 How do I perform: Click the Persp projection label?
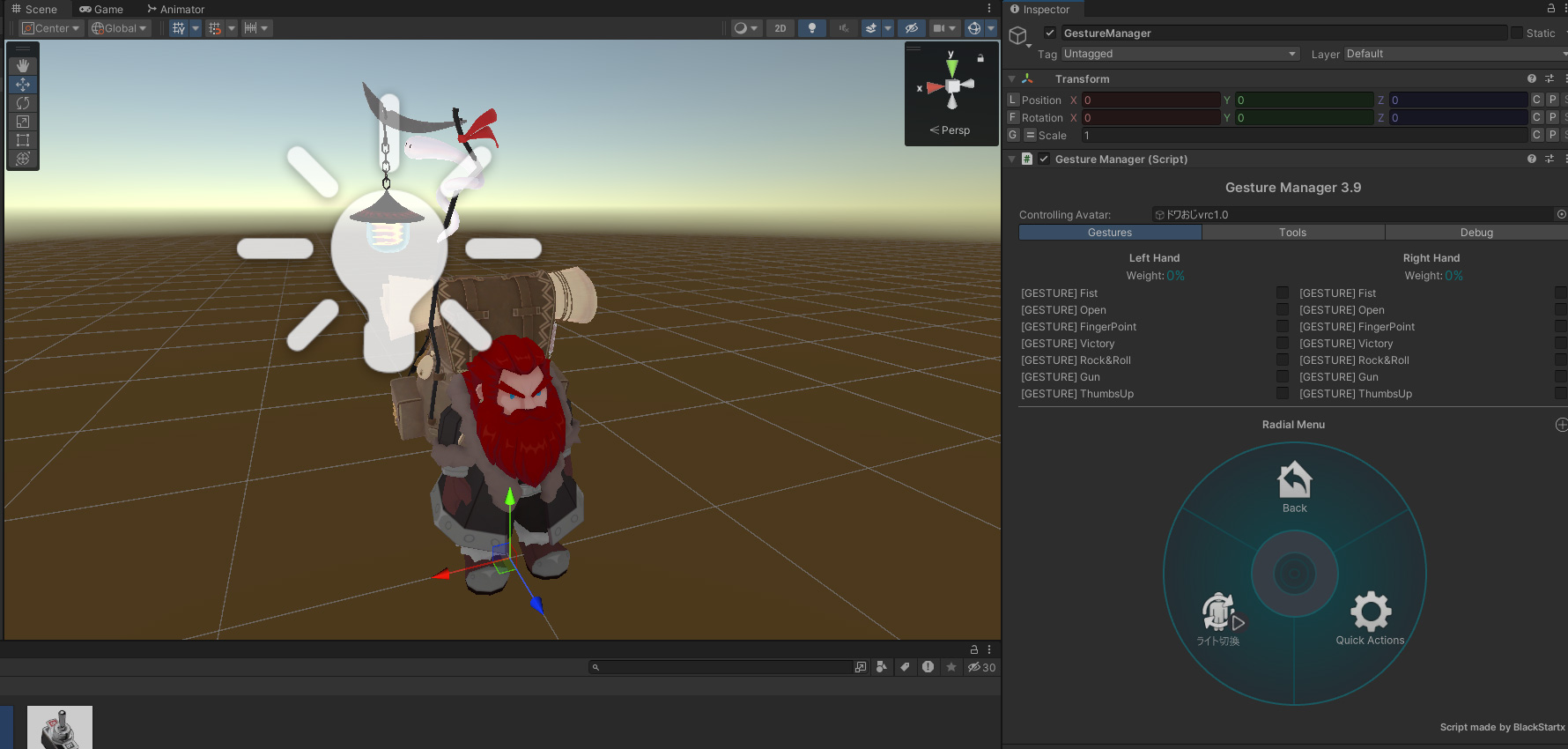click(950, 130)
